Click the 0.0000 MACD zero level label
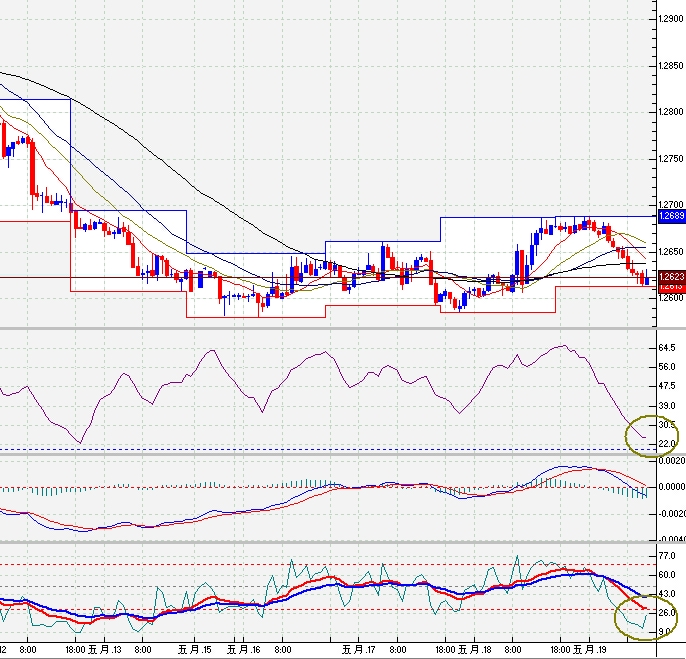Screen dimensions: 686x659 pos(672,487)
